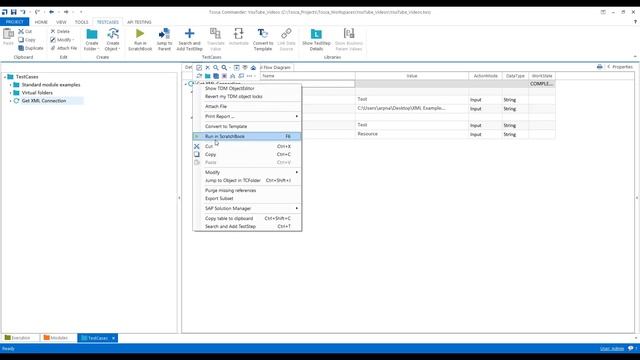
Task: Select Run in ScratchBook from context menu
Action: [x=247, y=136]
